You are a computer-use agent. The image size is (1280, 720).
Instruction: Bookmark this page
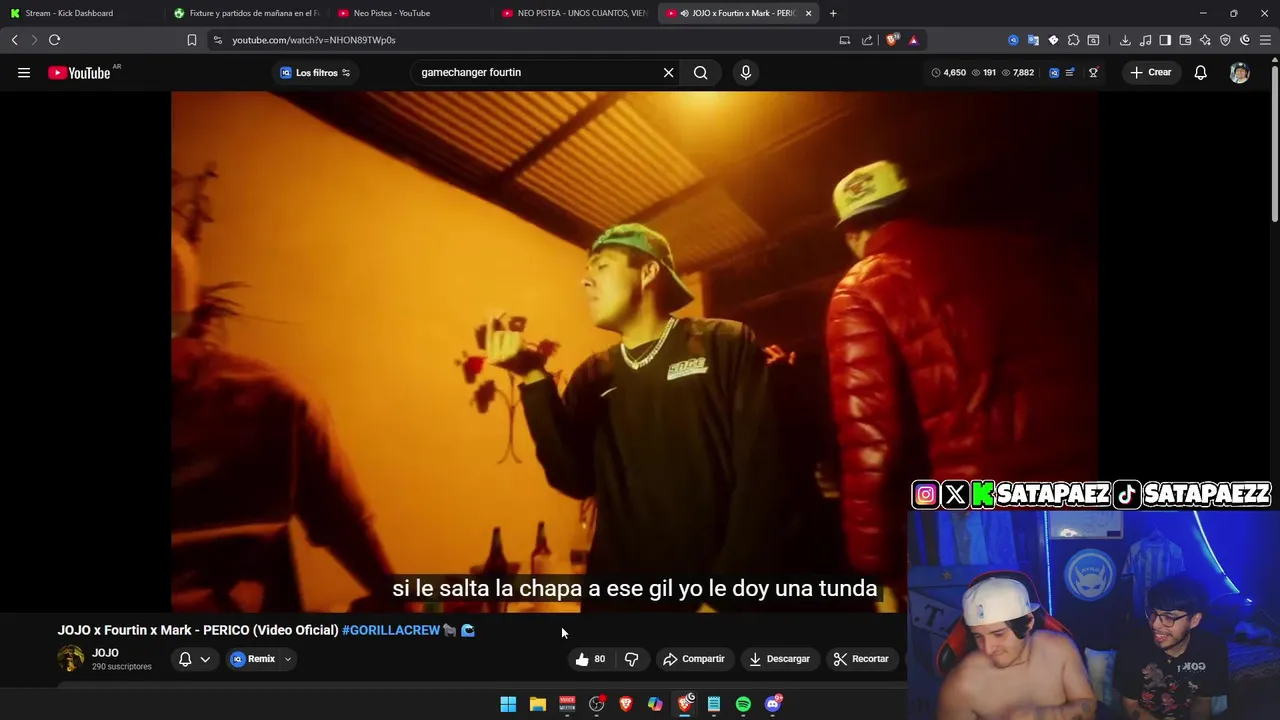(192, 40)
